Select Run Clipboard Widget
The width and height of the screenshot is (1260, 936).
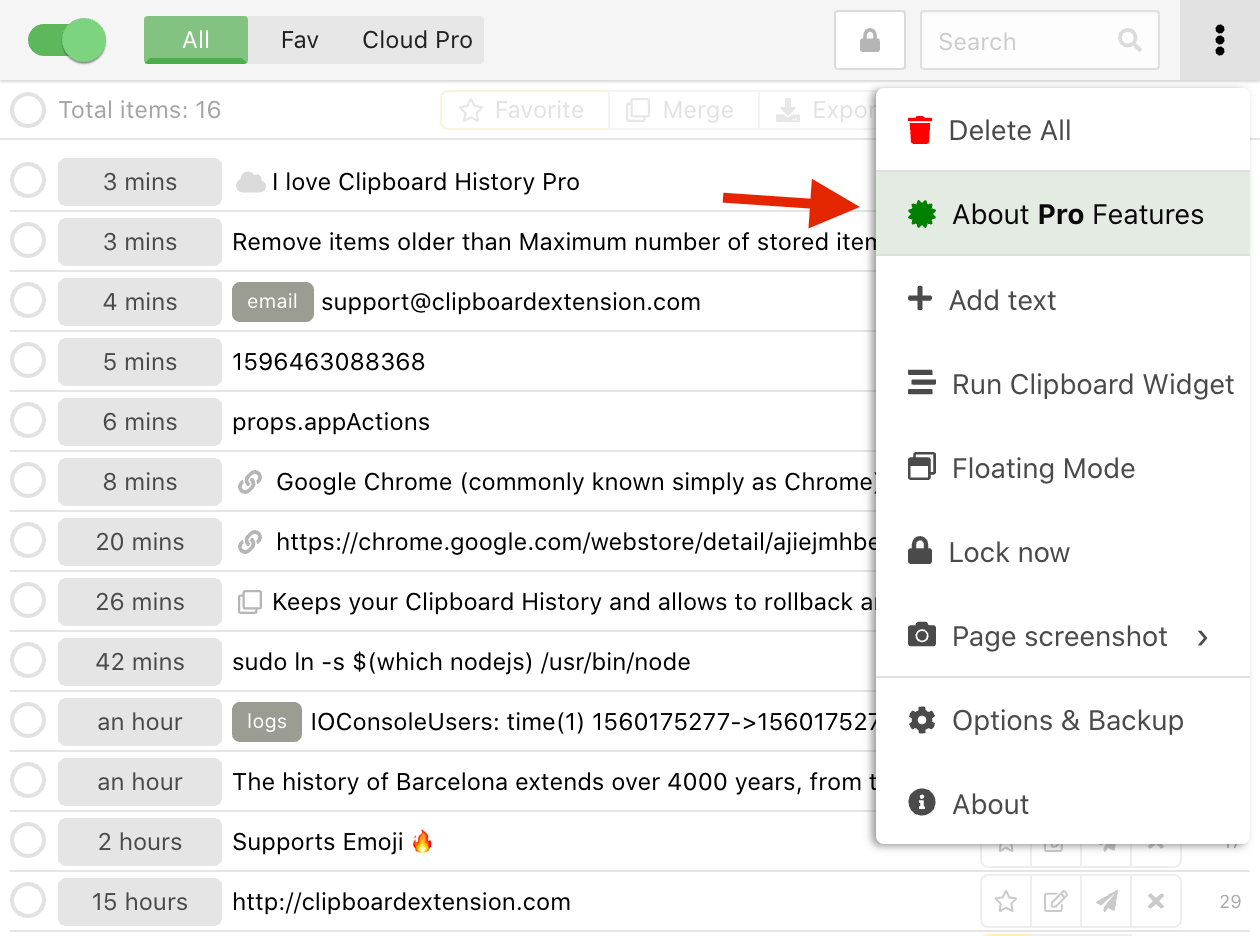coord(1063,384)
